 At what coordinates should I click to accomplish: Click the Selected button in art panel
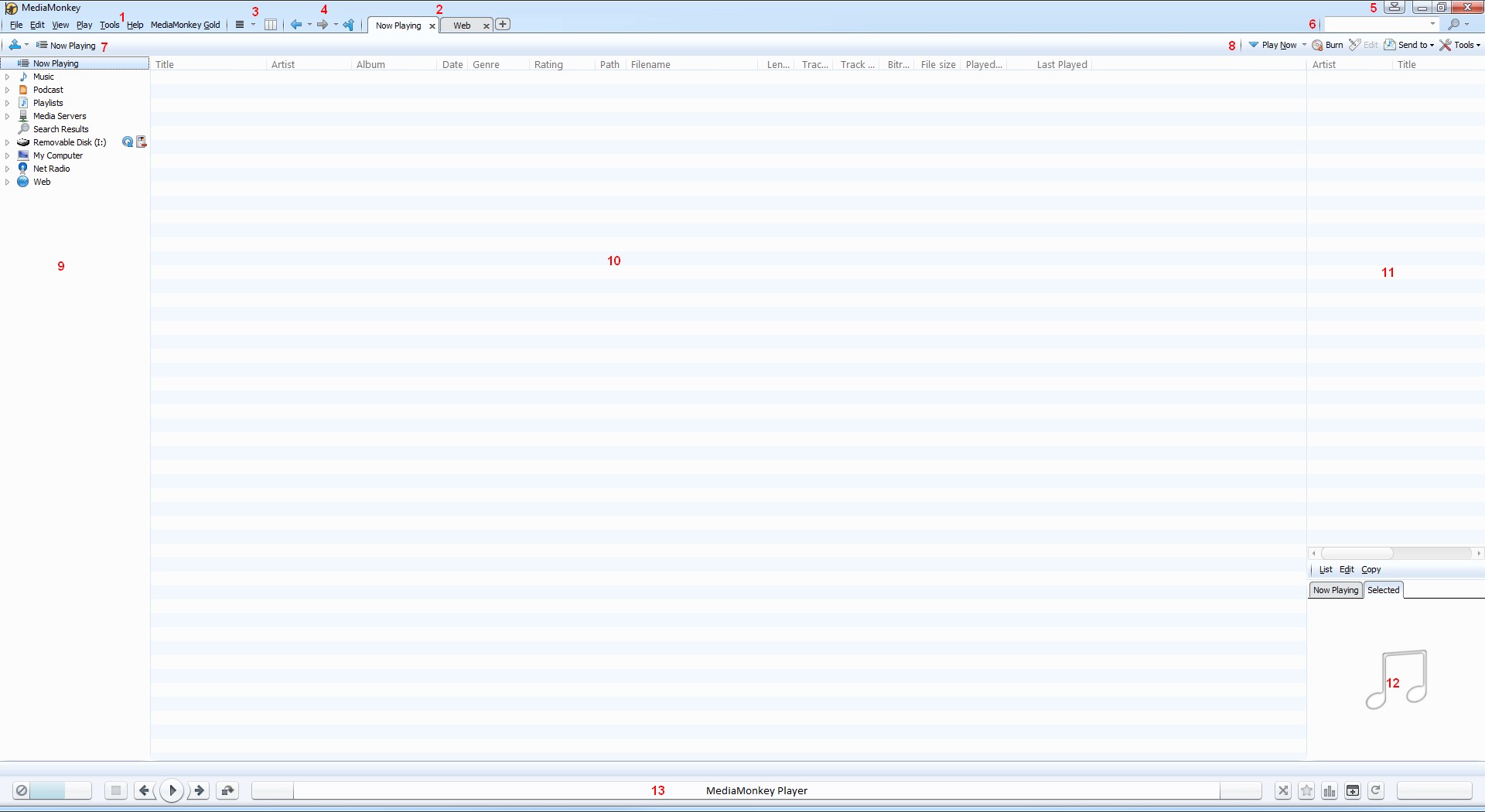(1383, 590)
